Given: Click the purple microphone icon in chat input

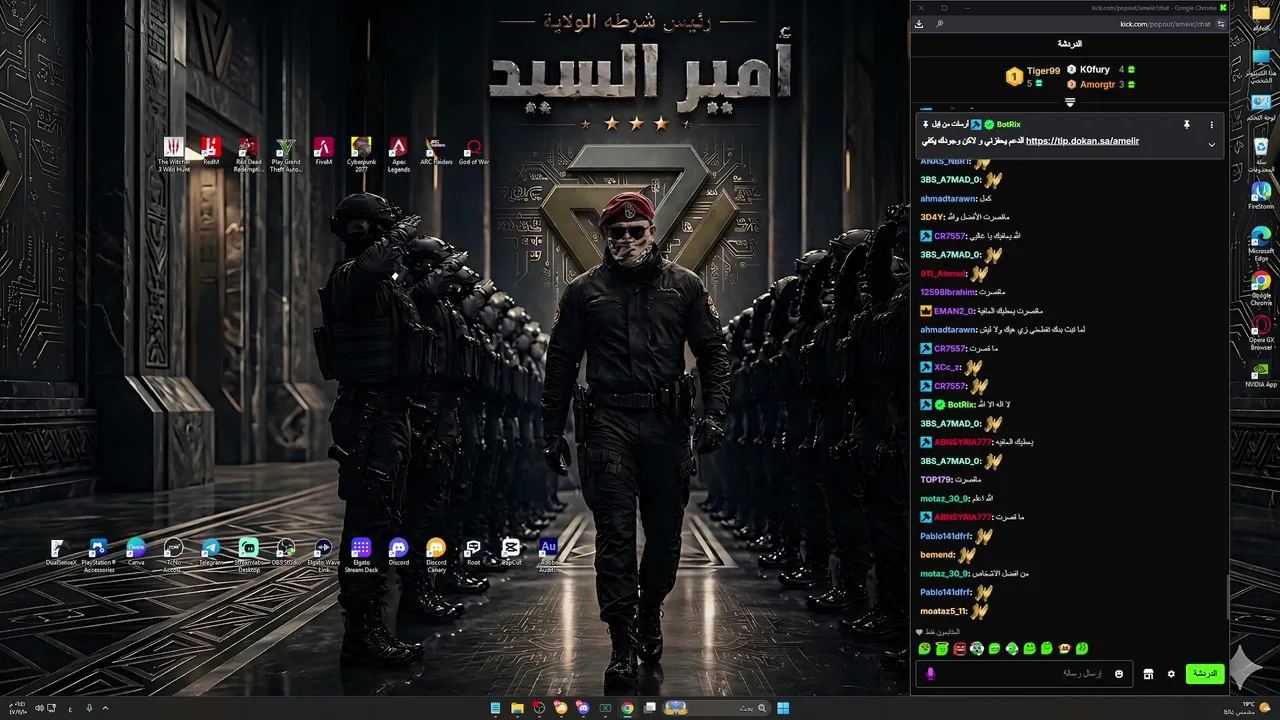Looking at the screenshot, I should (x=931, y=674).
